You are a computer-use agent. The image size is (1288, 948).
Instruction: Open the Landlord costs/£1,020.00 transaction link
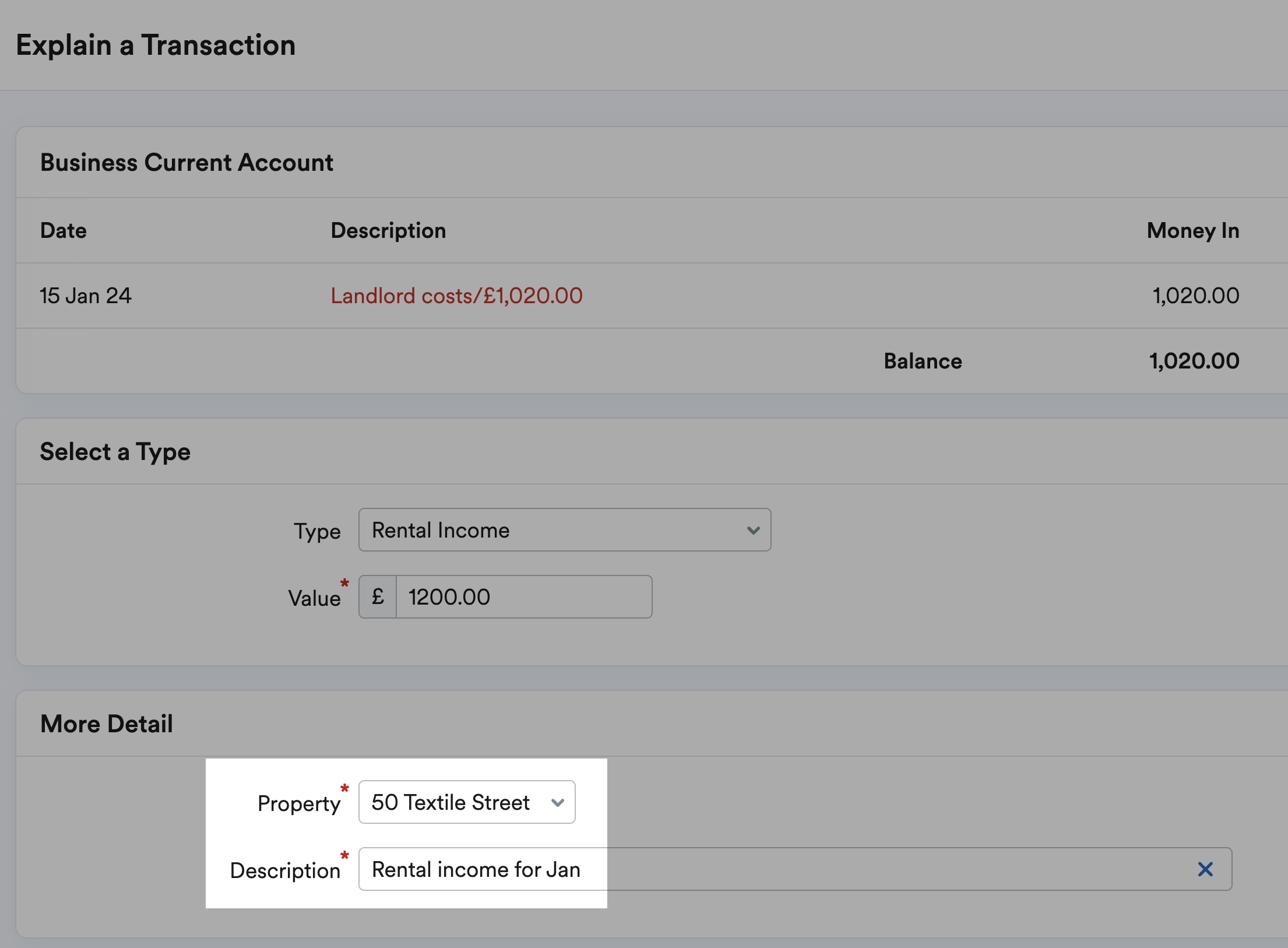[x=456, y=296]
